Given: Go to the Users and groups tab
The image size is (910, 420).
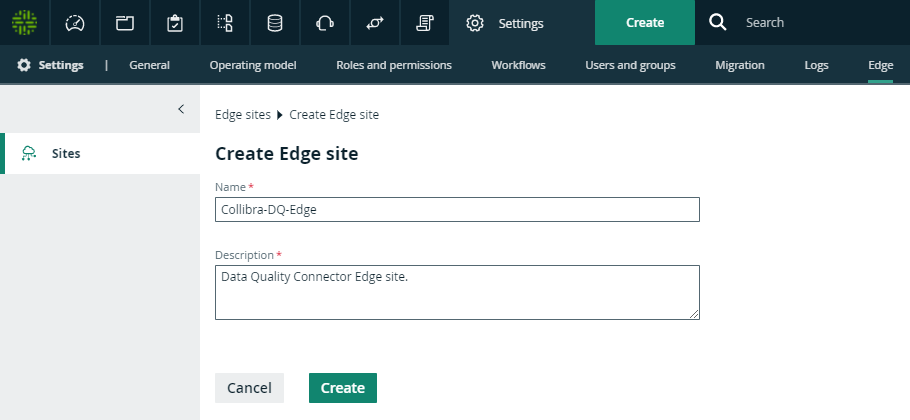Looking at the screenshot, I should (630, 65).
